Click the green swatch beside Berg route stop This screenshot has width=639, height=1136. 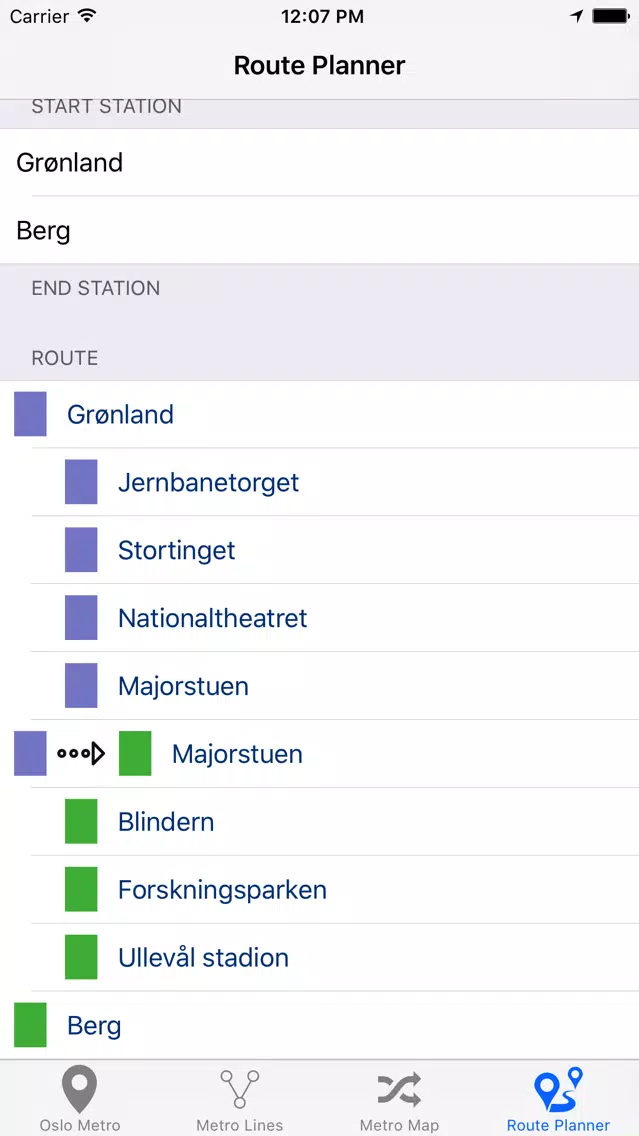(x=30, y=1024)
